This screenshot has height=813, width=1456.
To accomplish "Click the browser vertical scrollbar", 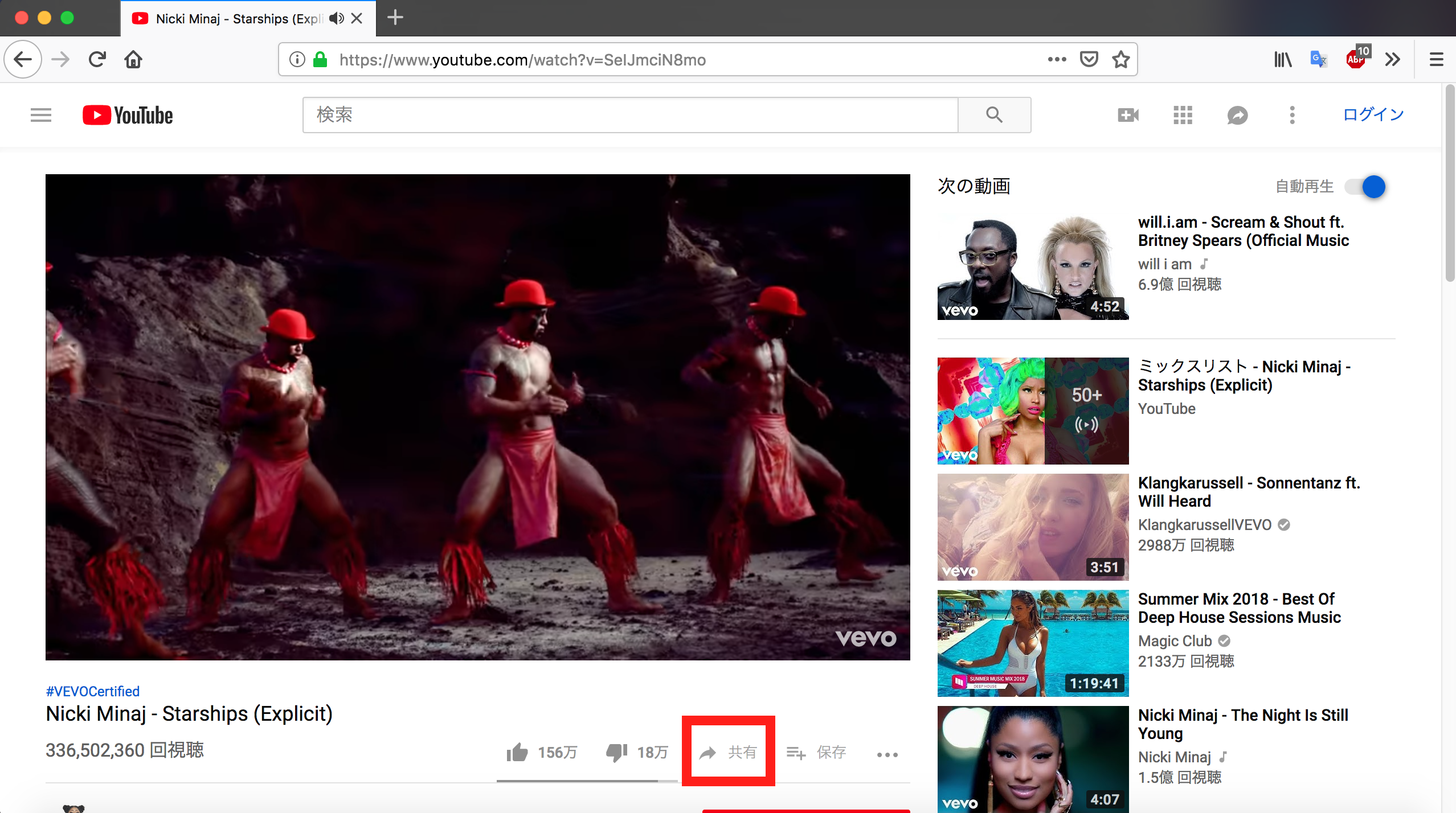I will pos(1450,182).
